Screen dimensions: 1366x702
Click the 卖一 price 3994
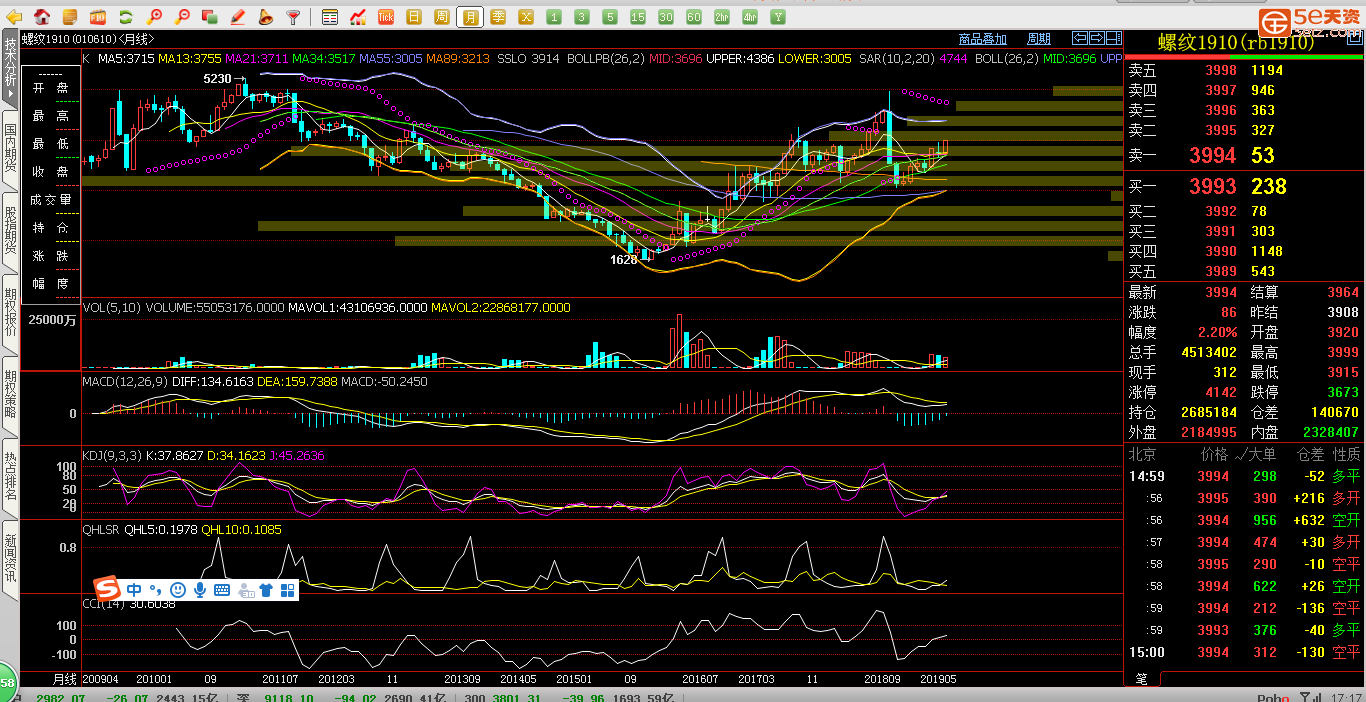1212,155
